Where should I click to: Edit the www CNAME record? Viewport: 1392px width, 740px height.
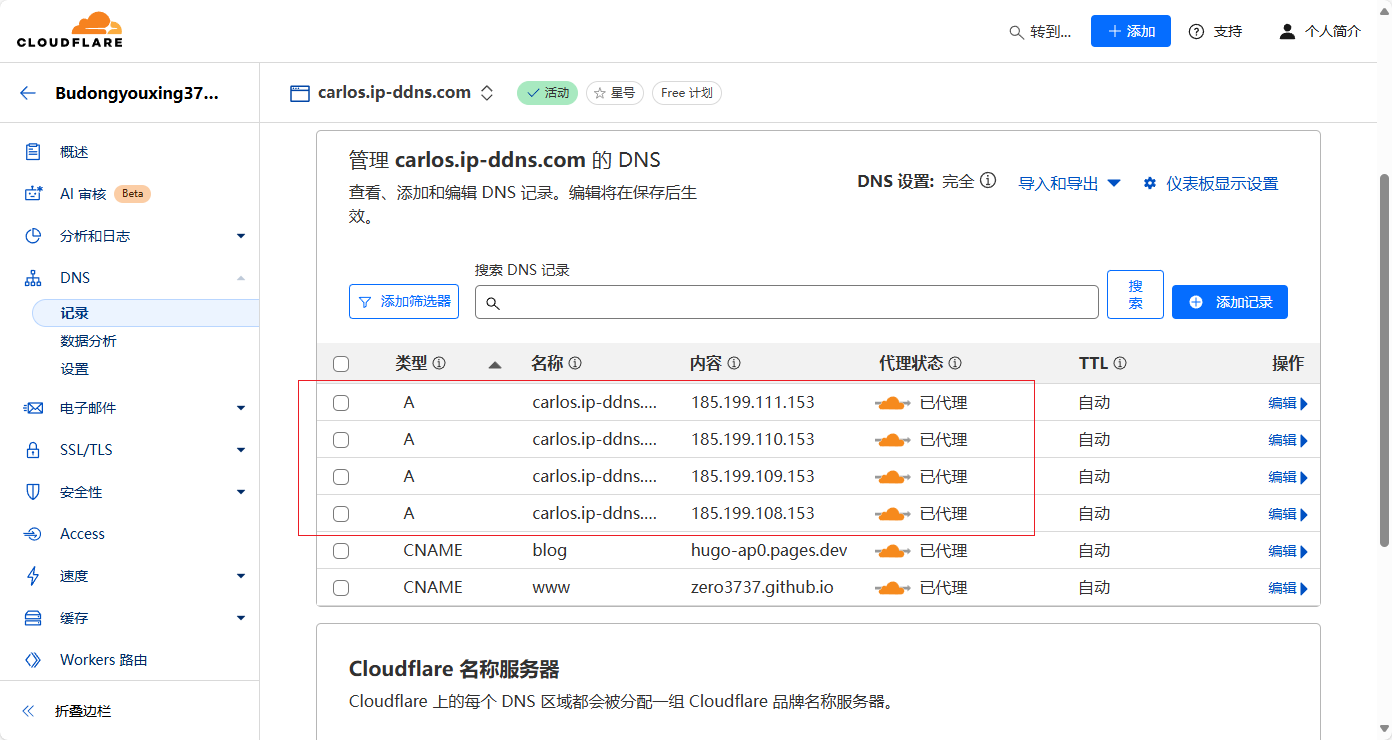(1288, 588)
